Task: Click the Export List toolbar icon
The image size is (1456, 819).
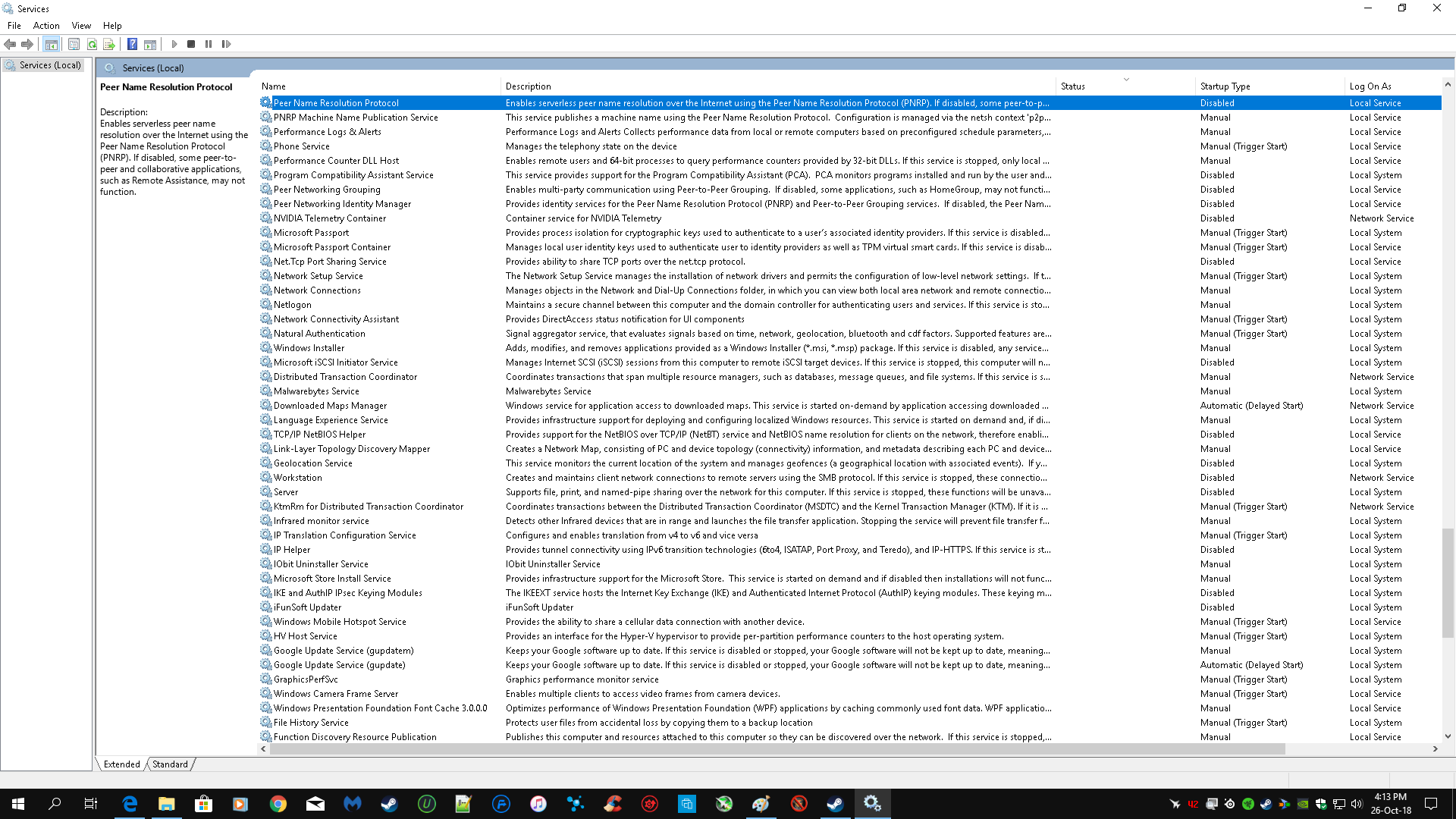Action: coord(109,44)
